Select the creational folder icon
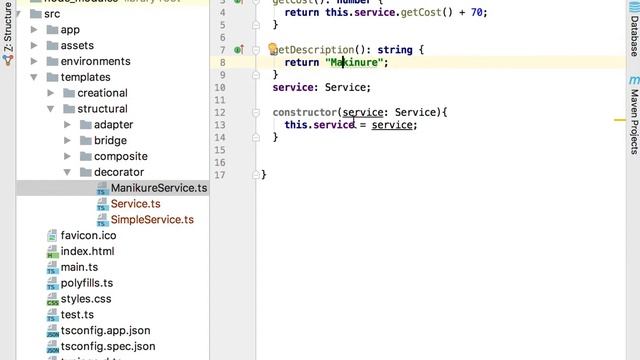Viewport: 640px width, 360px height. pos(69,93)
